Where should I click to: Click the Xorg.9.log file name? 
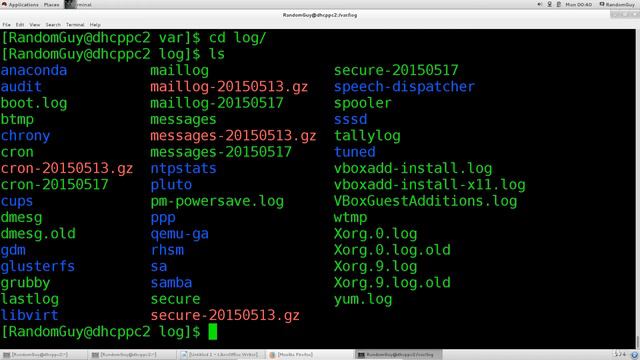point(376,267)
